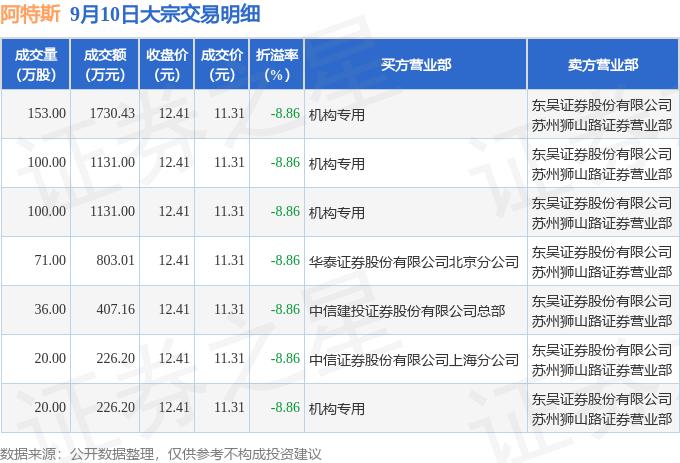
Task: Select the 卖方营业部 column header
Action: (603, 65)
